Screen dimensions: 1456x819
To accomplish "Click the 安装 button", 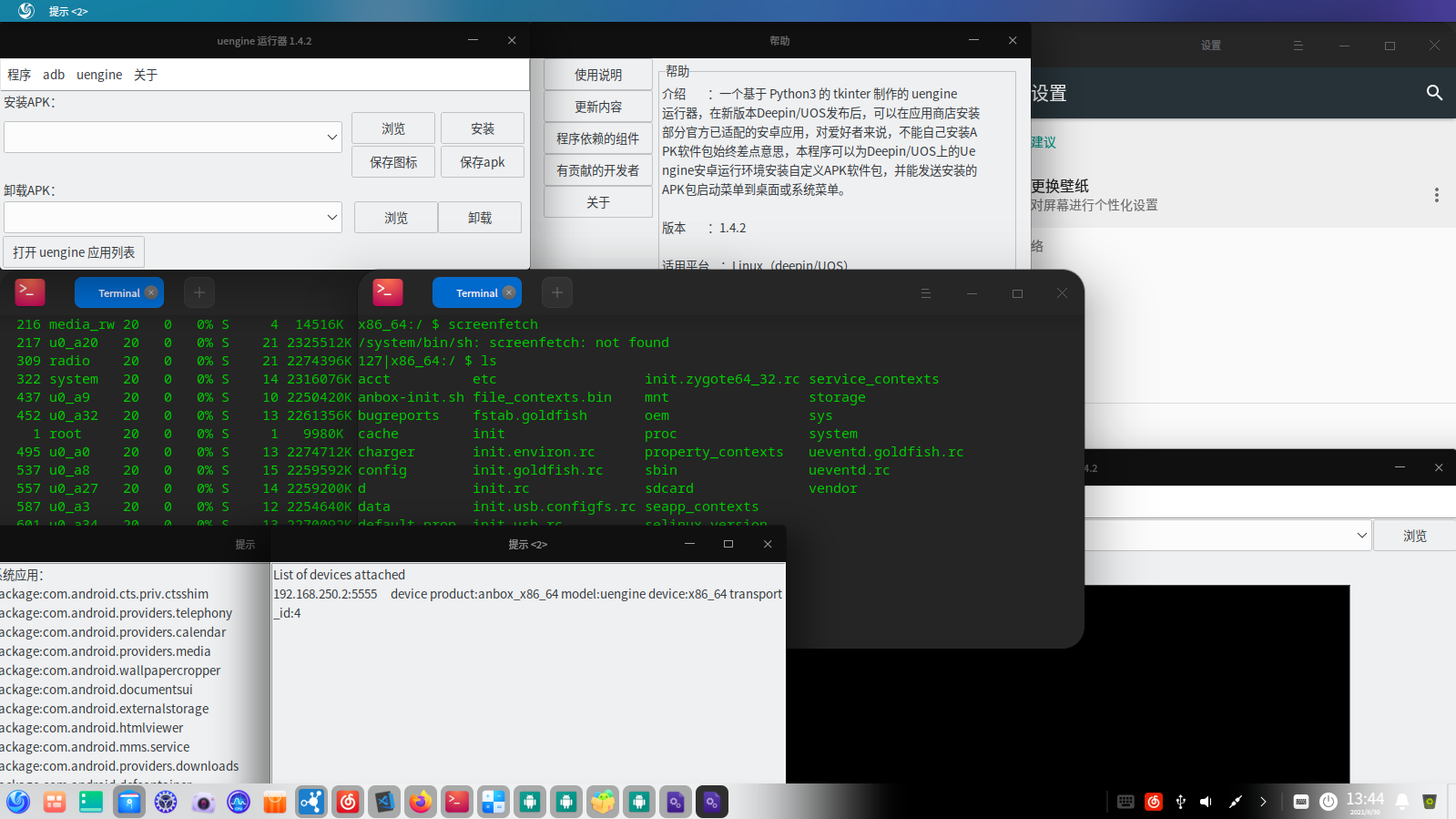I will pyautogui.click(x=483, y=128).
